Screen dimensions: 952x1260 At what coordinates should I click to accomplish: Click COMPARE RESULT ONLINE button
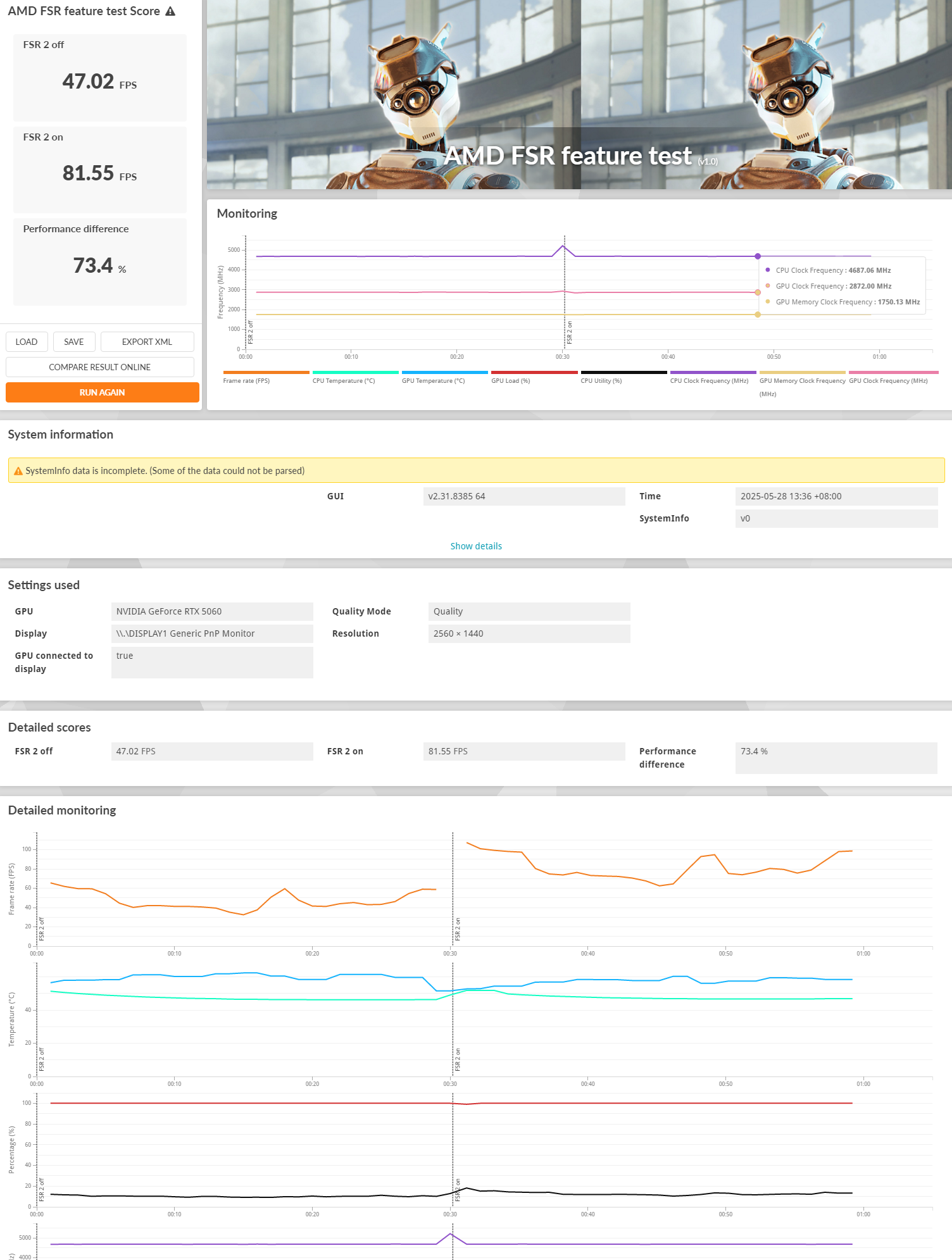(x=100, y=367)
